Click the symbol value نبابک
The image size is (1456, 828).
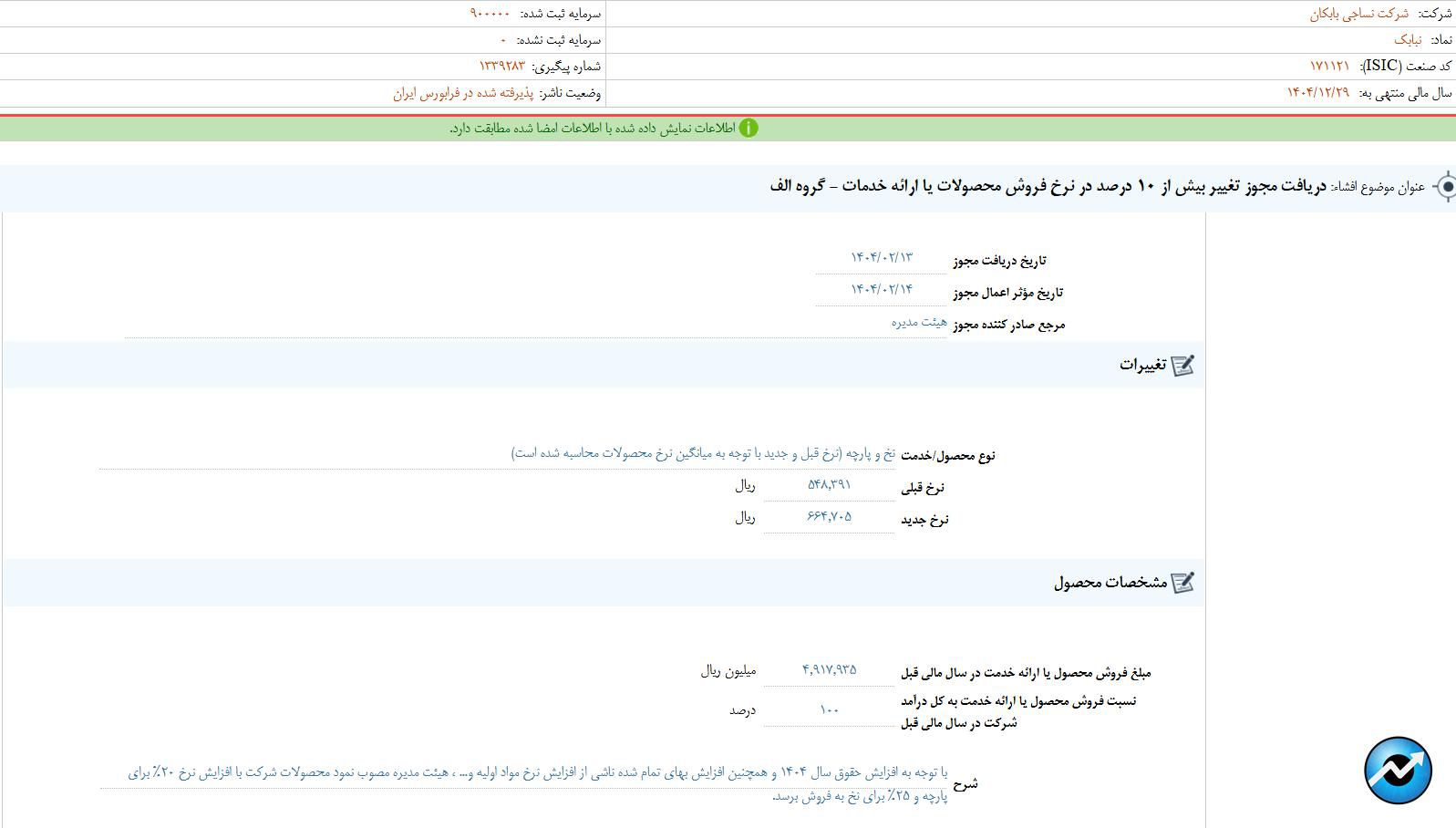coord(1408,40)
